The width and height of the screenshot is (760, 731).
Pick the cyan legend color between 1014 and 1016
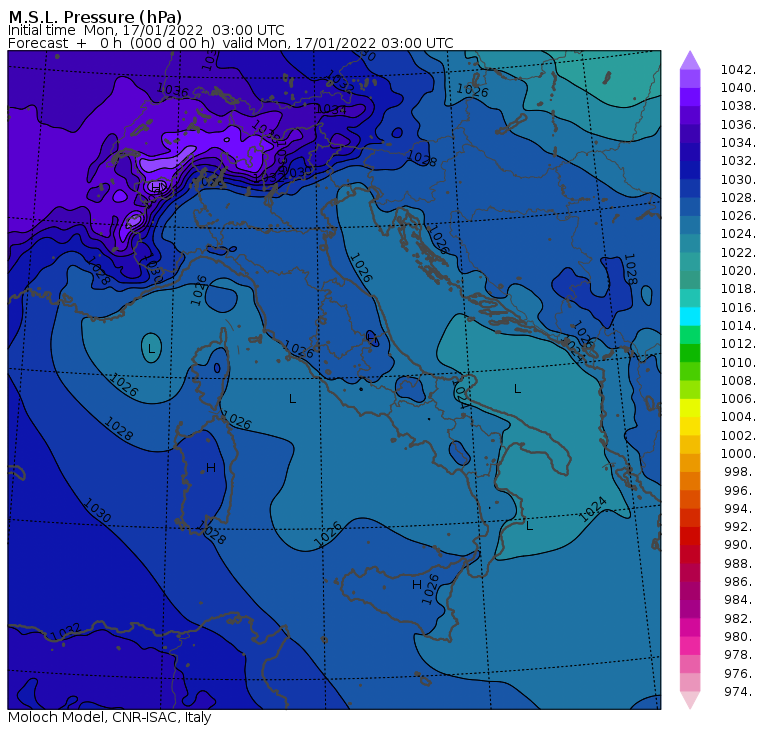pyautogui.click(x=690, y=317)
